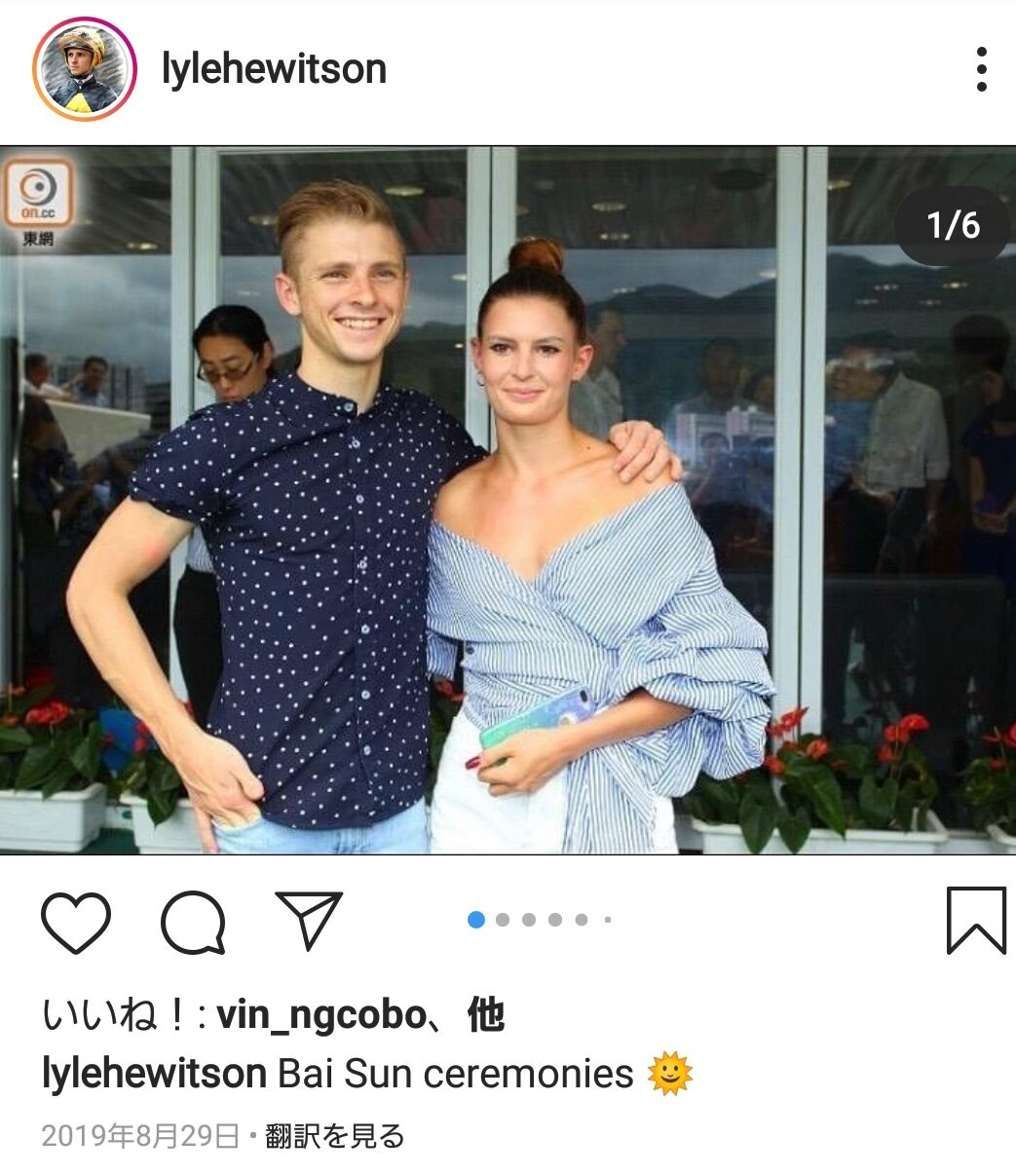The width and height of the screenshot is (1016, 1176).
Task: Open vin_ngcobo profile from likes
Action: (x=320, y=1017)
